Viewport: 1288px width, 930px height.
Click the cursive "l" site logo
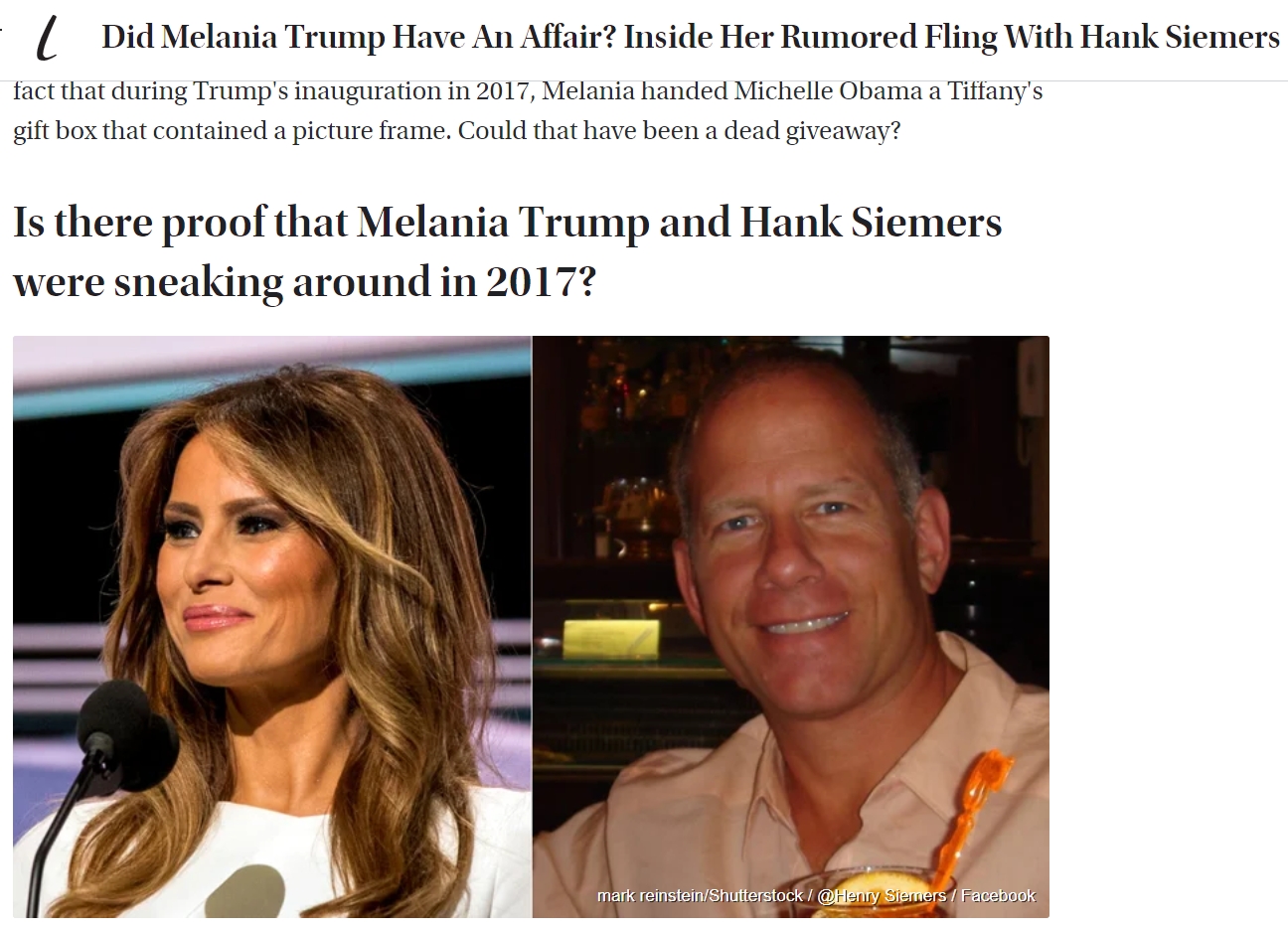point(46,38)
